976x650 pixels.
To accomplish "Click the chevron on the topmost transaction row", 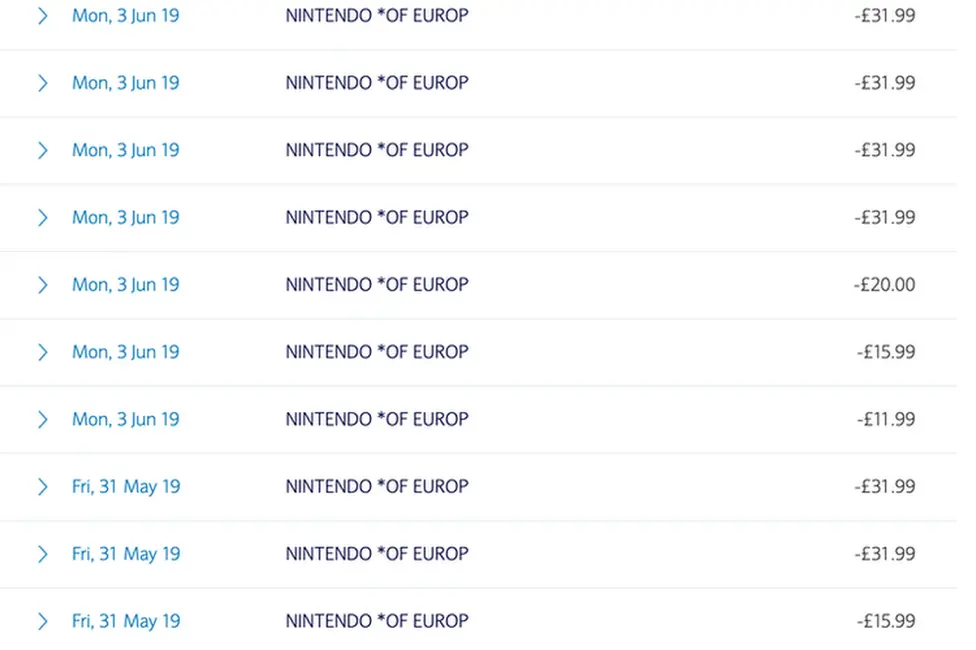I will tap(42, 15).
